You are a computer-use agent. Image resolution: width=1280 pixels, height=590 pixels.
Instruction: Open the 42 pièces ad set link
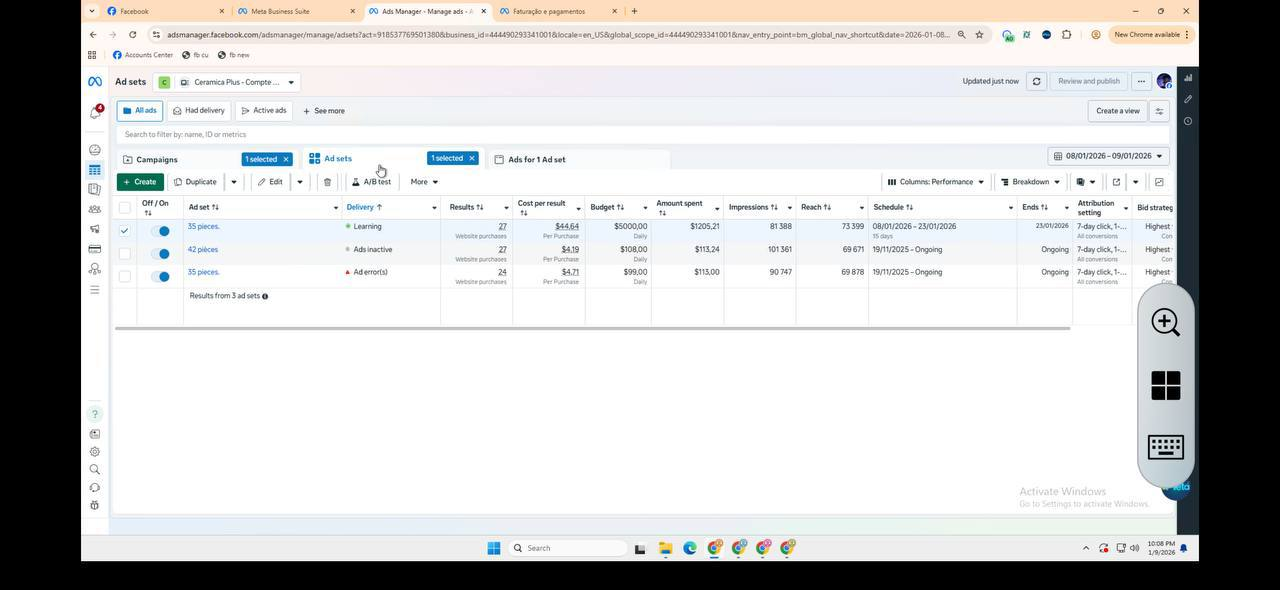tap(203, 249)
